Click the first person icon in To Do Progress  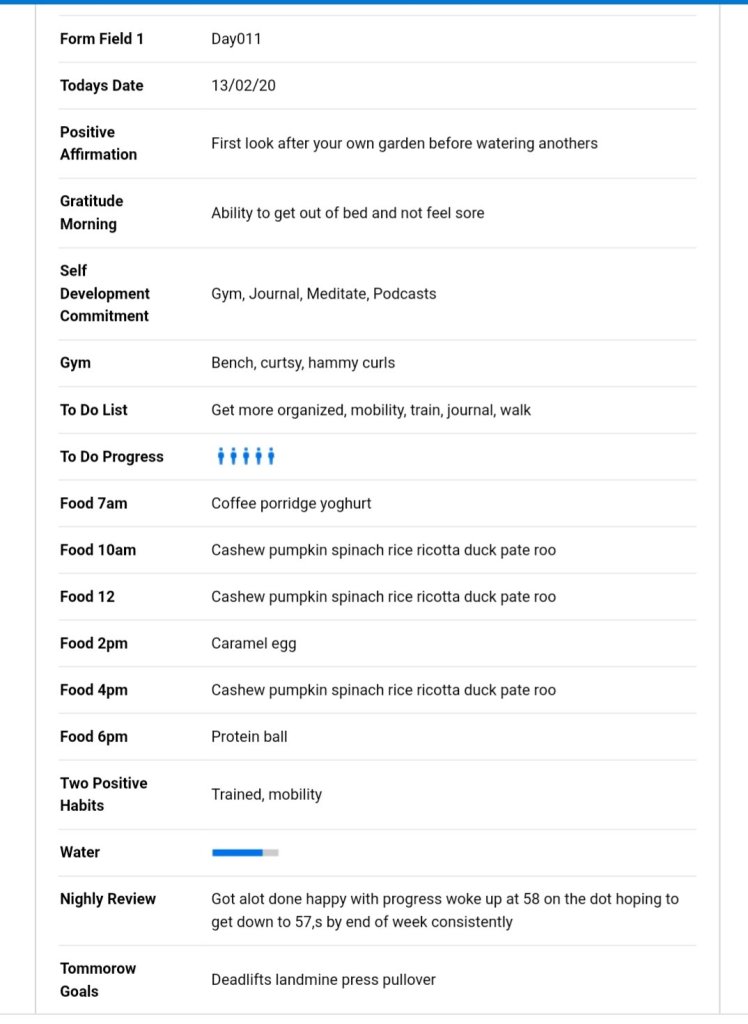(x=220, y=457)
